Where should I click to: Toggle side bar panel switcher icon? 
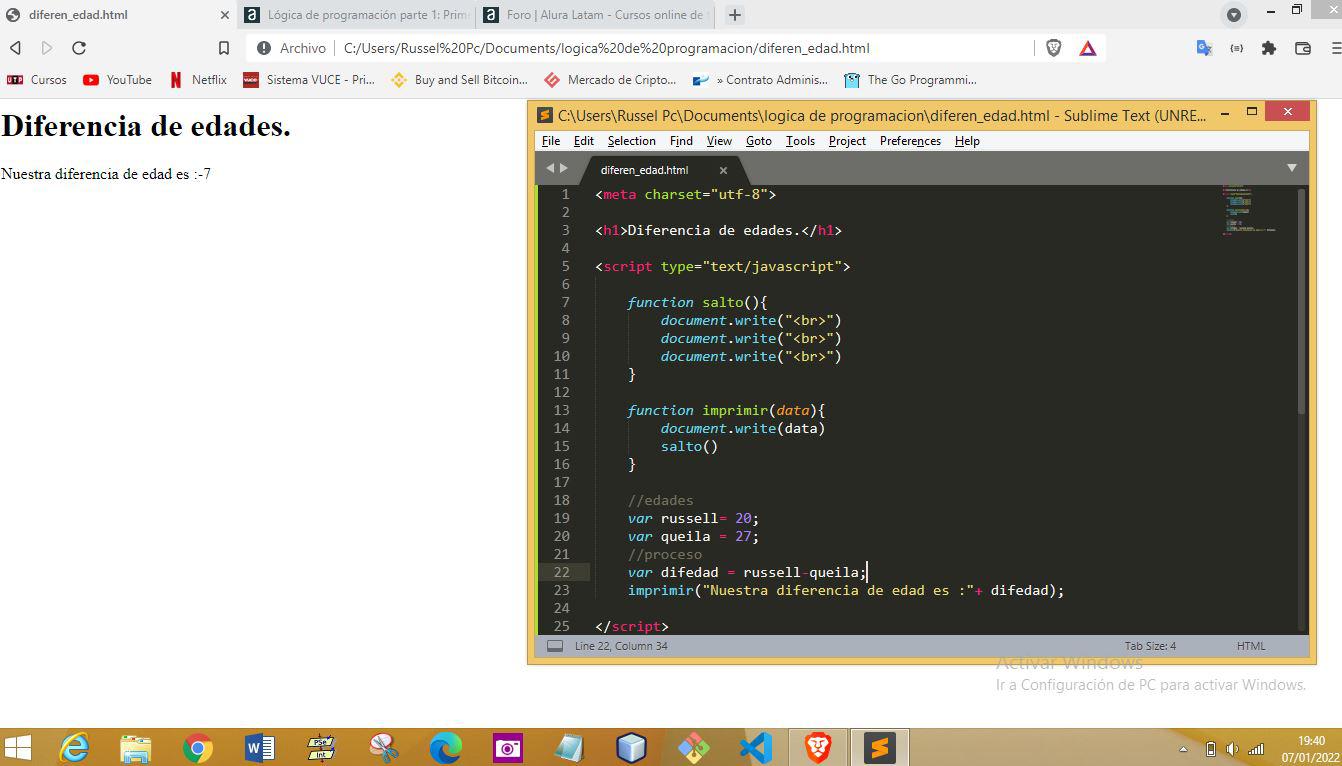555,646
